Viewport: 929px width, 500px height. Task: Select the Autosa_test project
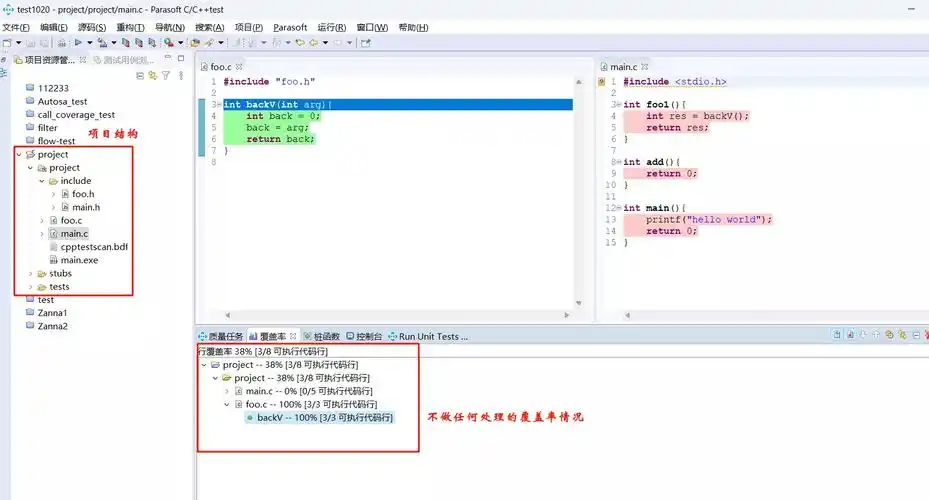(x=62, y=101)
